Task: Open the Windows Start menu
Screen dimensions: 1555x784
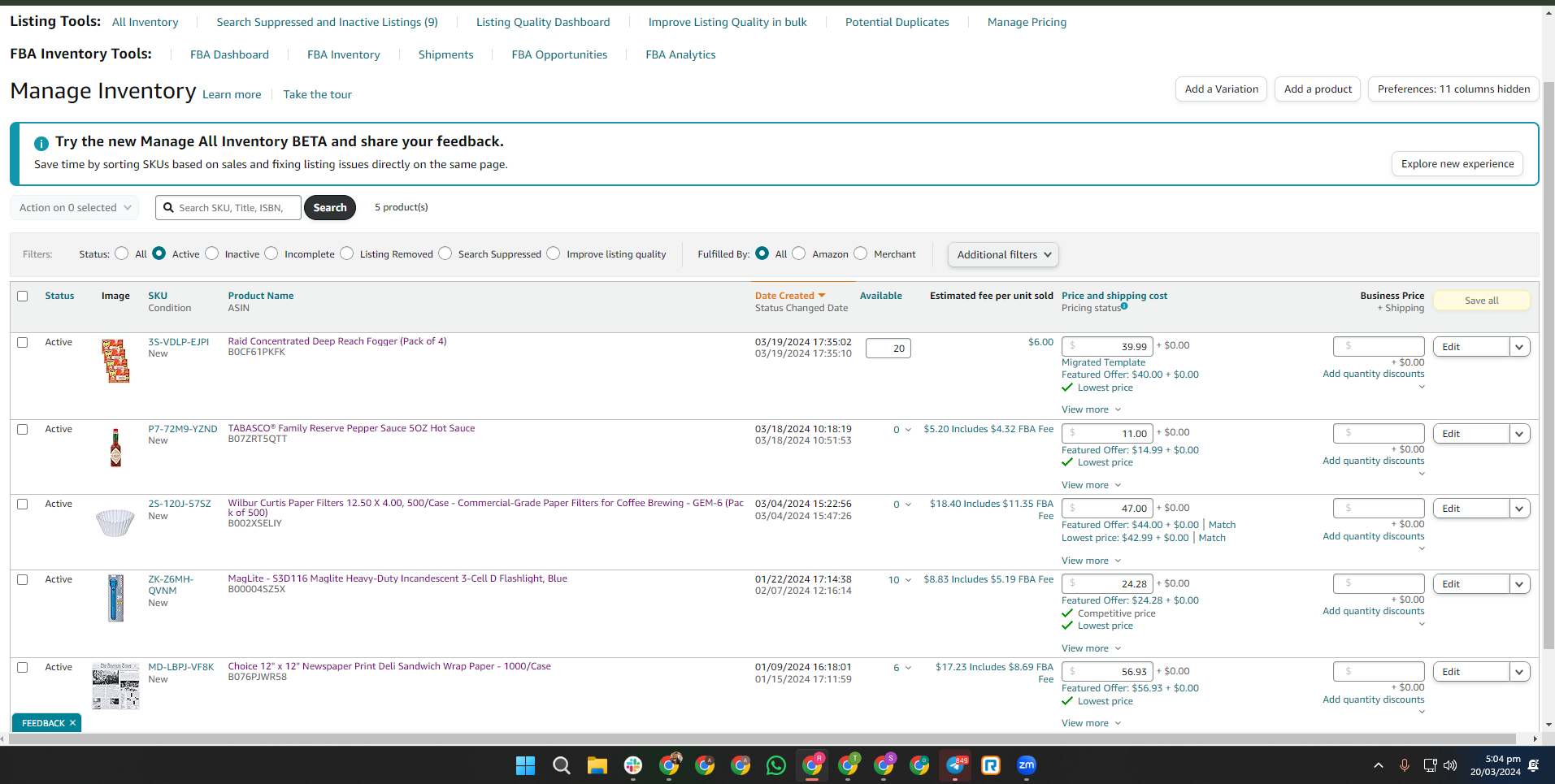Action: (x=525, y=765)
